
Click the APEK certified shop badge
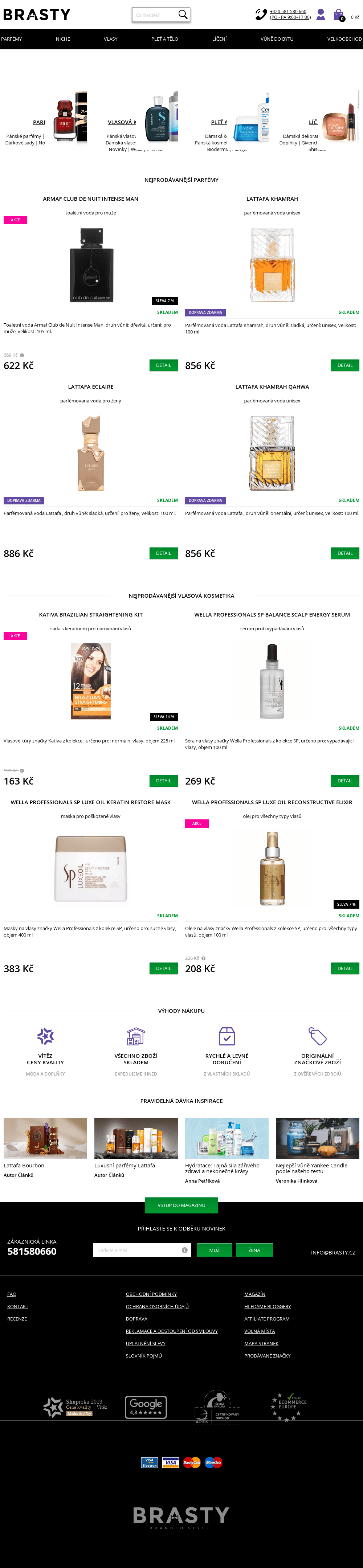(x=217, y=1407)
